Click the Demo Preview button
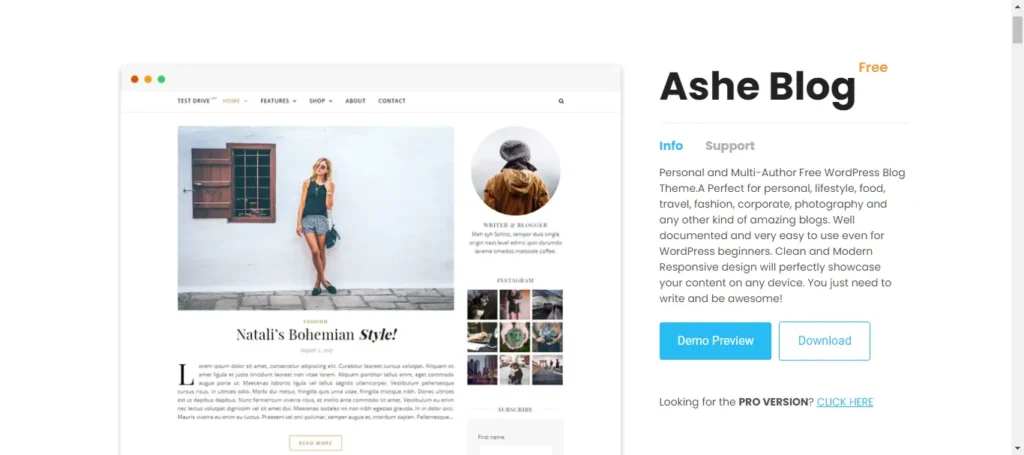 pyautogui.click(x=715, y=341)
